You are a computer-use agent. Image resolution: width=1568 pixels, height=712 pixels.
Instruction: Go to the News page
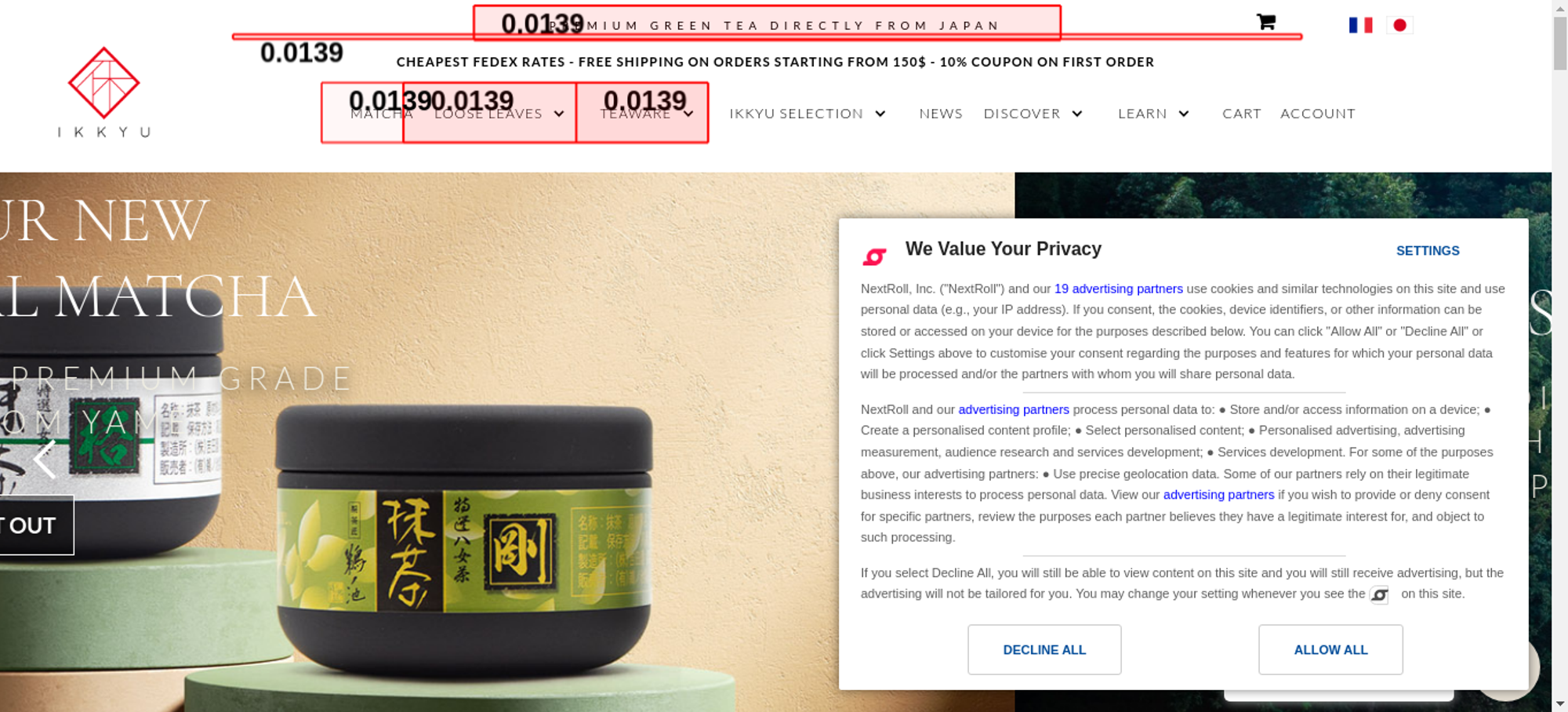click(941, 114)
